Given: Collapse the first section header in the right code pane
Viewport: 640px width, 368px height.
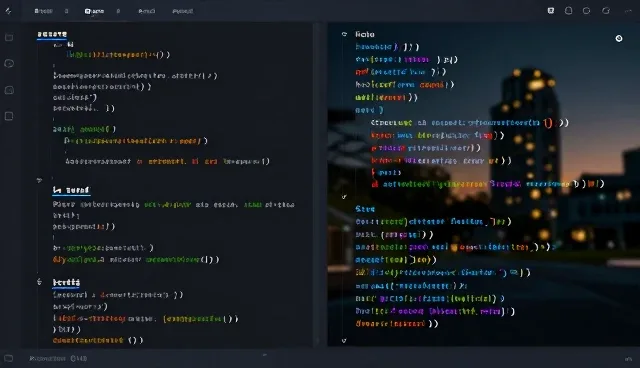Looking at the screenshot, I should pyautogui.click(x=344, y=34).
